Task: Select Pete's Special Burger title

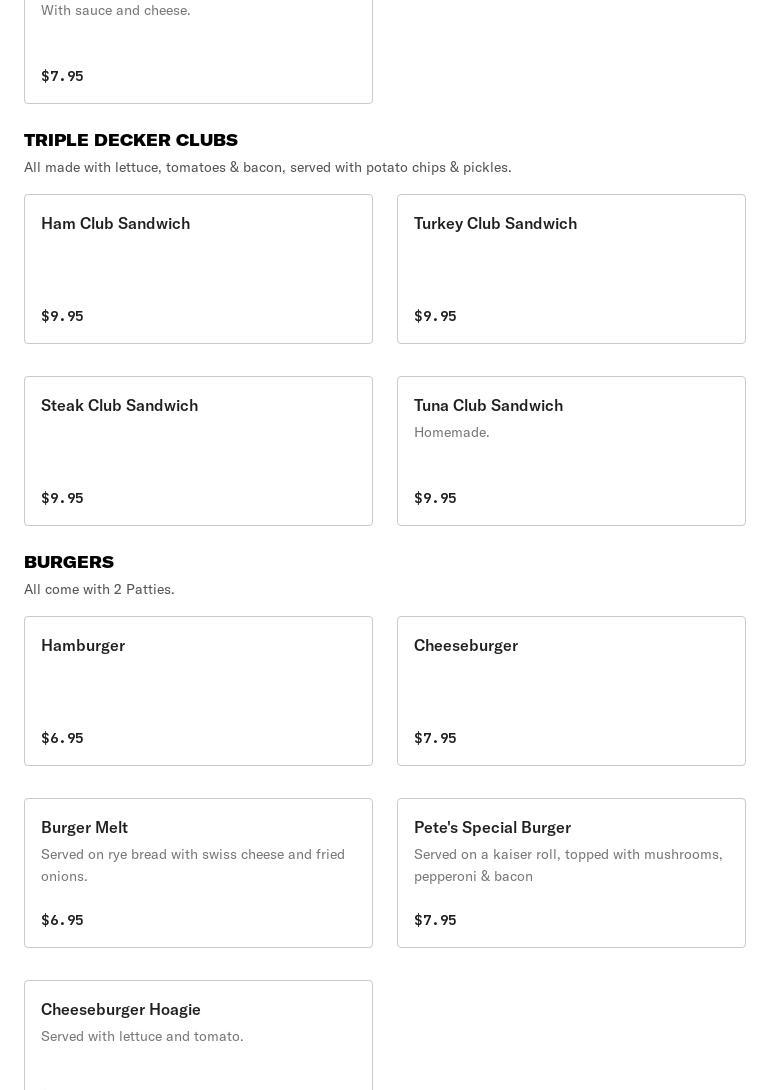Action: click(x=492, y=827)
